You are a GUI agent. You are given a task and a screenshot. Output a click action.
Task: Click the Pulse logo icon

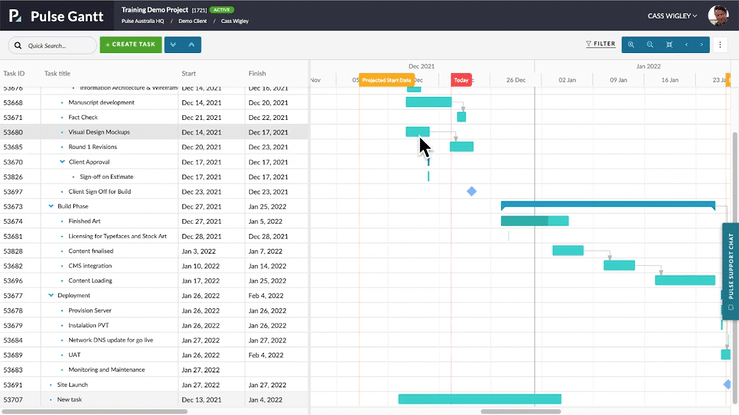[14, 17]
